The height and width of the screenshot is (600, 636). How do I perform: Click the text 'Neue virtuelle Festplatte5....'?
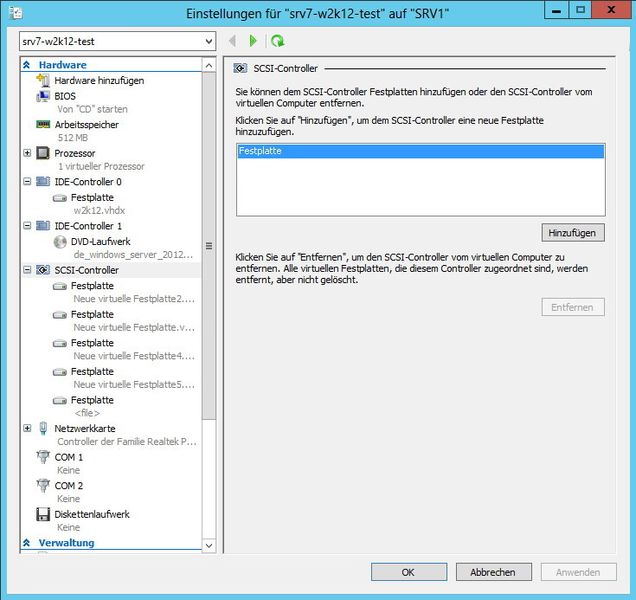coord(134,385)
